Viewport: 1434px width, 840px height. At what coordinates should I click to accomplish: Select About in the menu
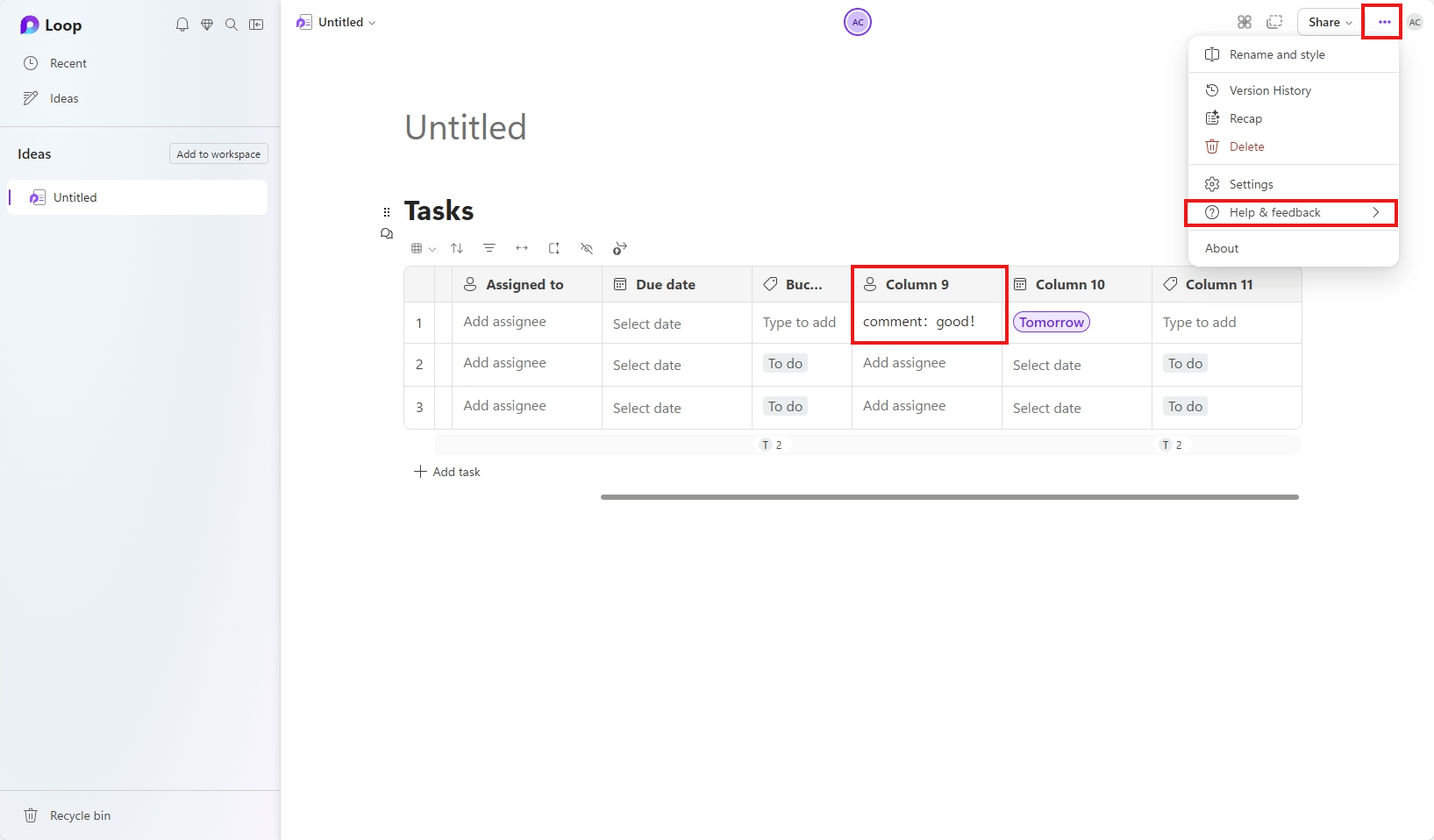(1293, 248)
